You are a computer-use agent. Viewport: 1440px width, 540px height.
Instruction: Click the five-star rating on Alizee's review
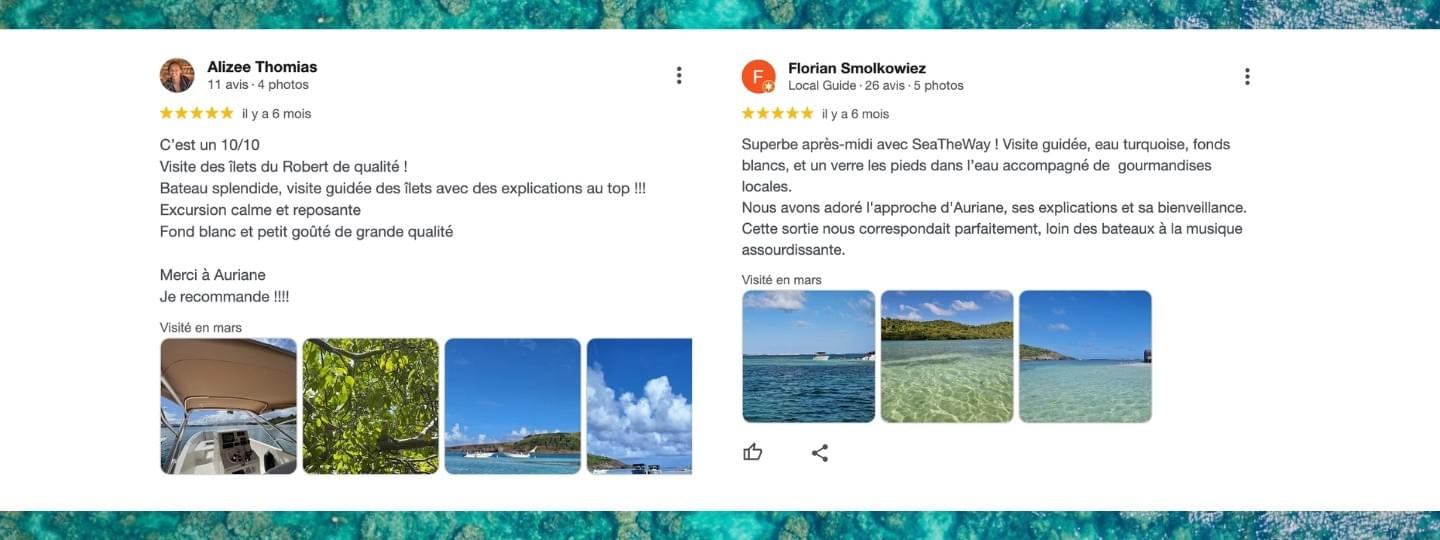[x=197, y=113]
